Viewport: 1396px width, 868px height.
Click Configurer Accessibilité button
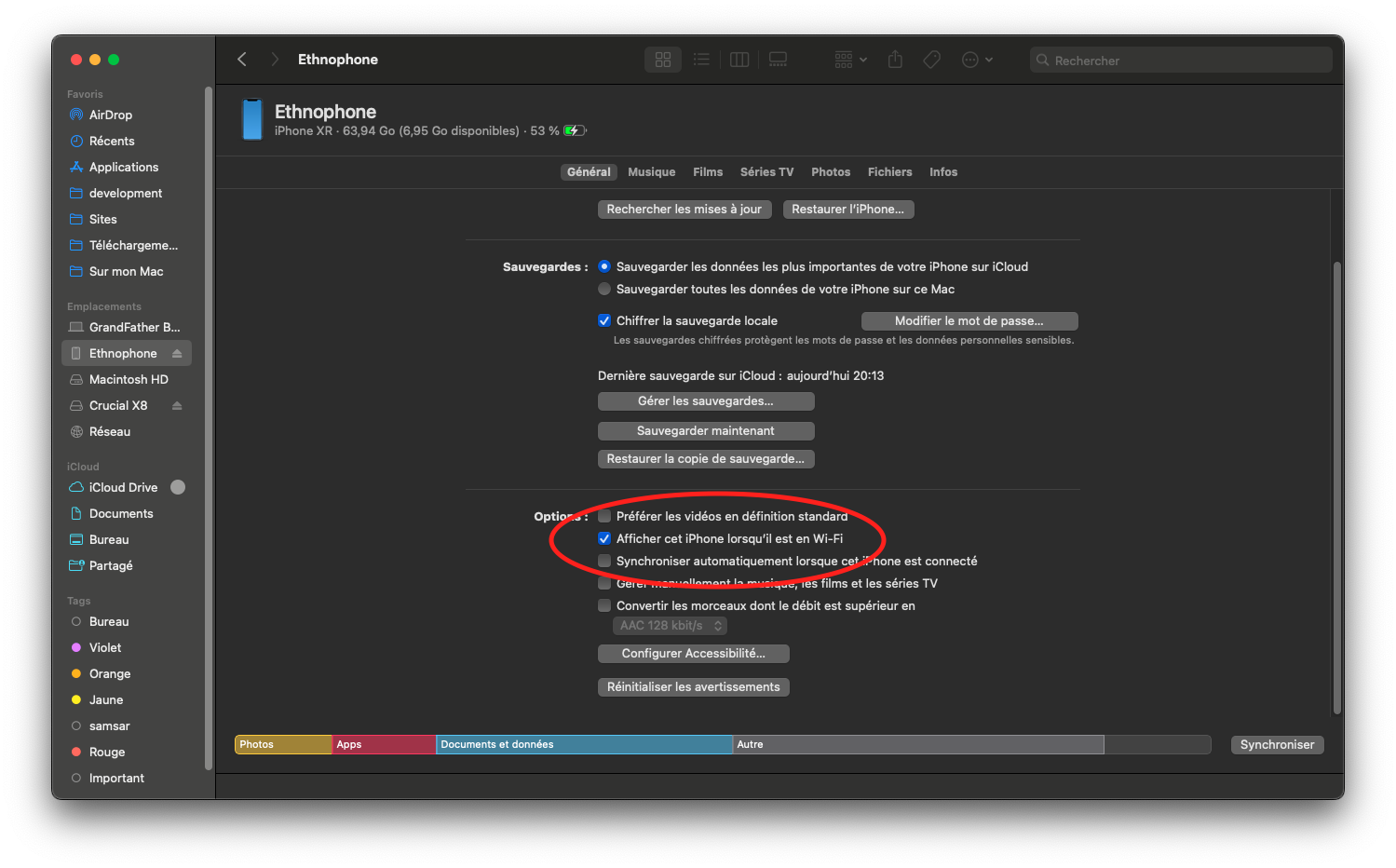(x=694, y=654)
